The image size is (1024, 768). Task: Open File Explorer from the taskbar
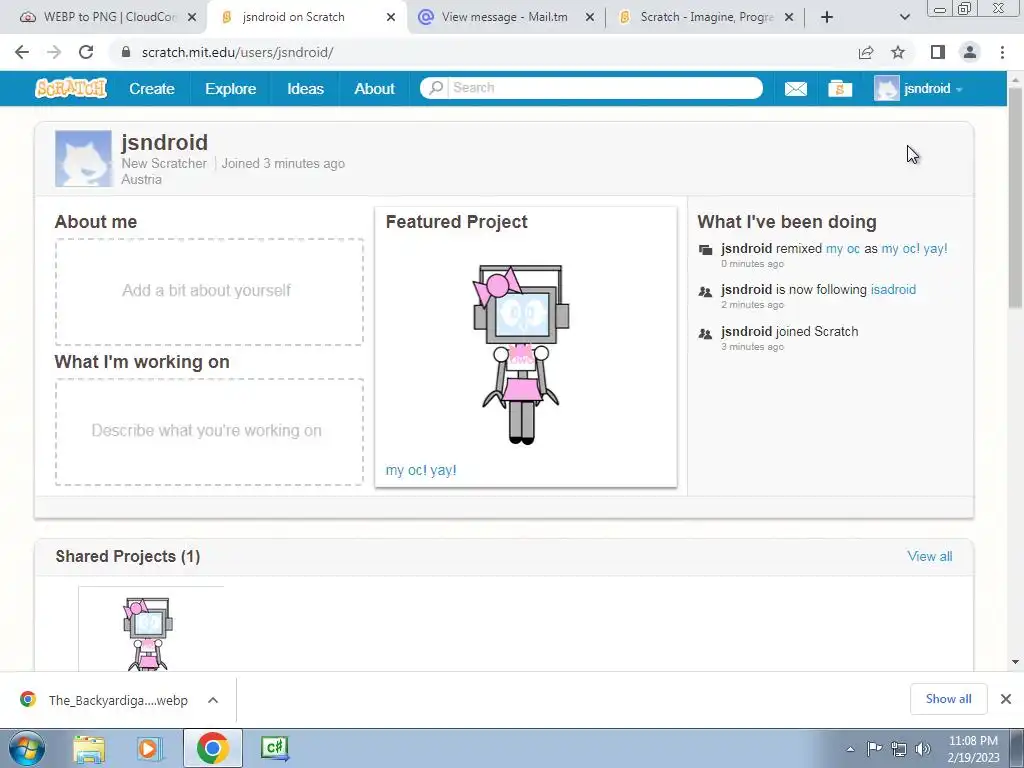[x=89, y=748]
